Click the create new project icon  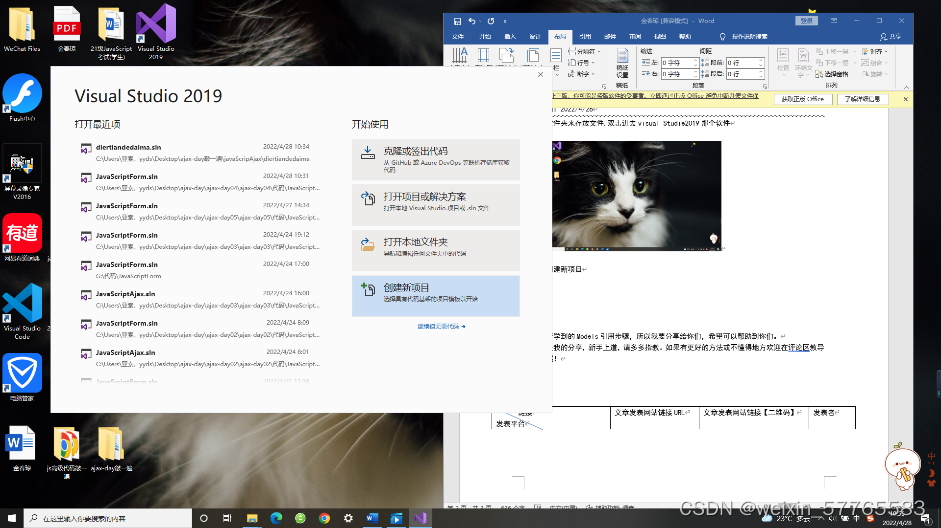coord(368,289)
